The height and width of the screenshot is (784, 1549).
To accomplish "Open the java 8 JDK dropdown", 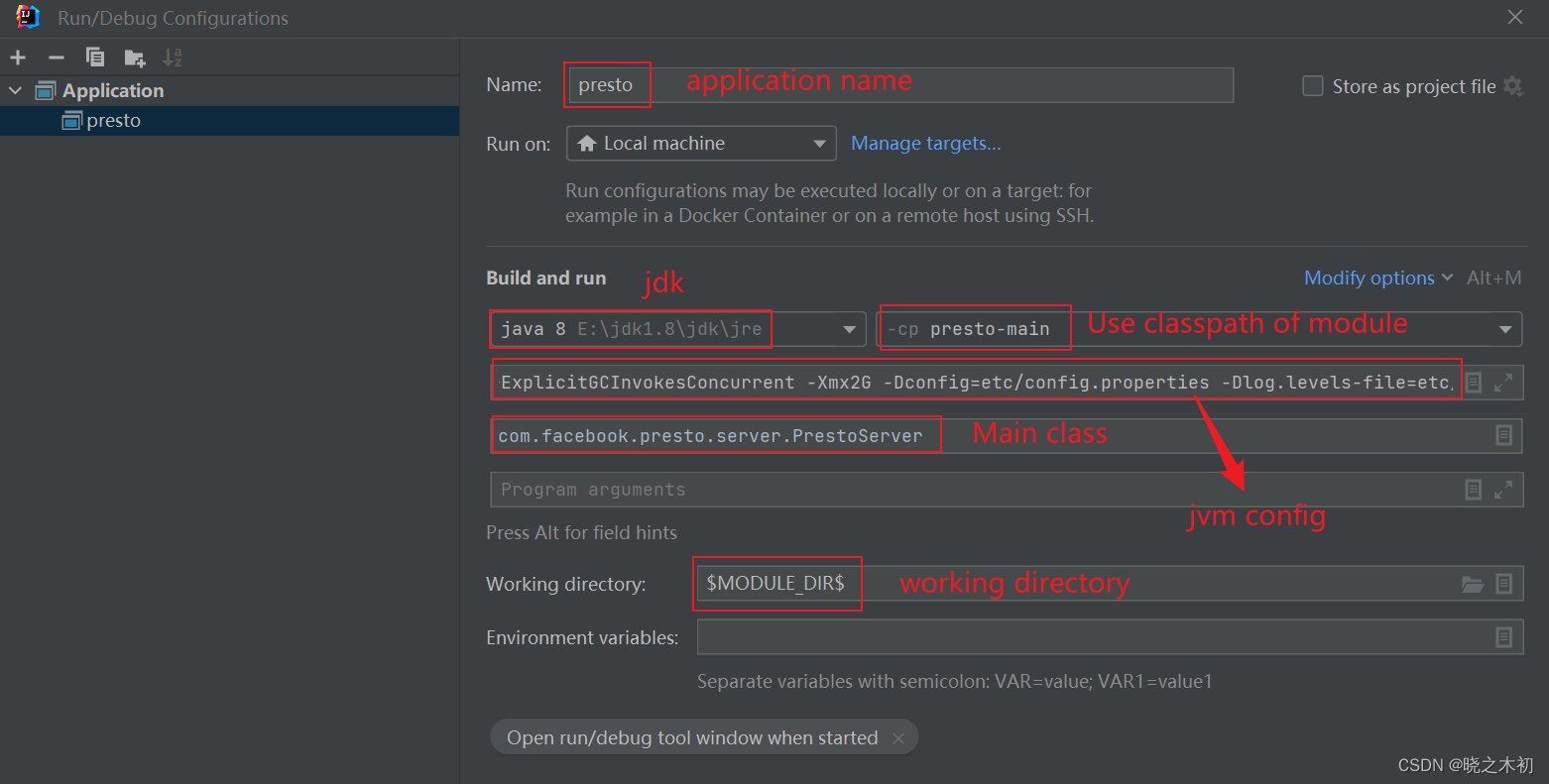I will click(678, 329).
